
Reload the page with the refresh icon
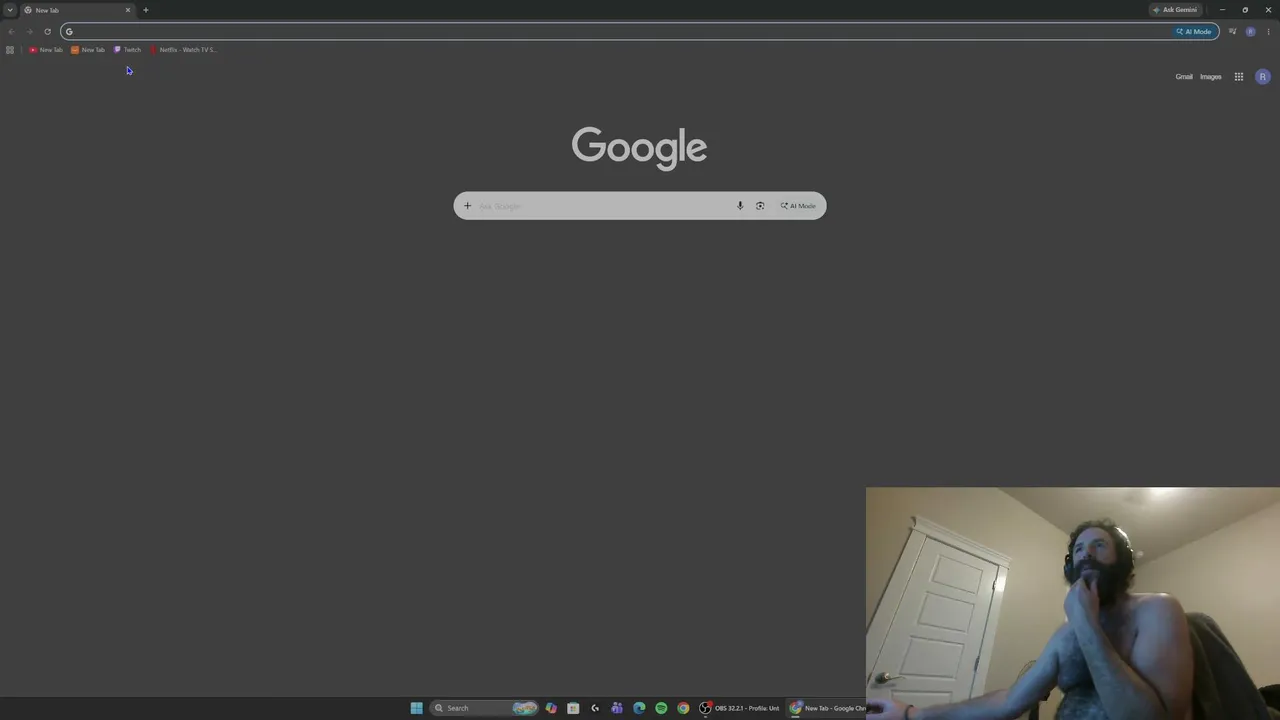(x=47, y=31)
